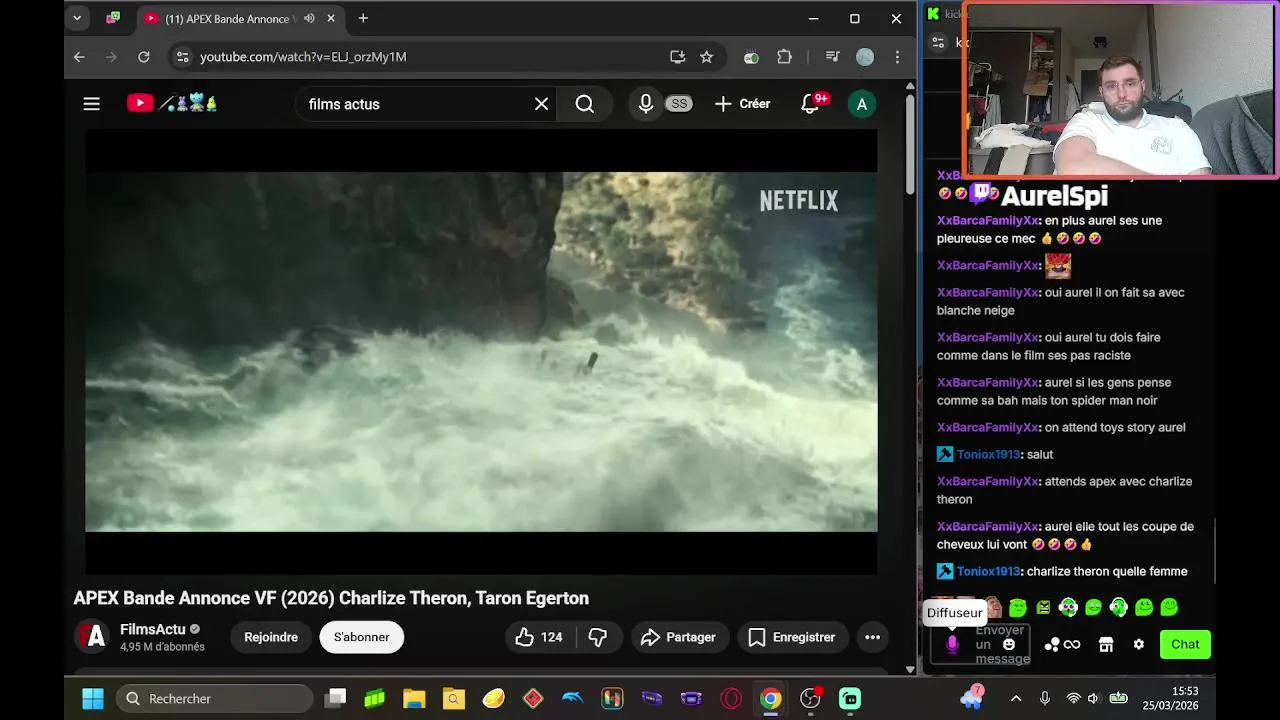Send message with green Chat button
The width and height of the screenshot is (1280, 720).
pyautogui.click(x=1185, y=644)
